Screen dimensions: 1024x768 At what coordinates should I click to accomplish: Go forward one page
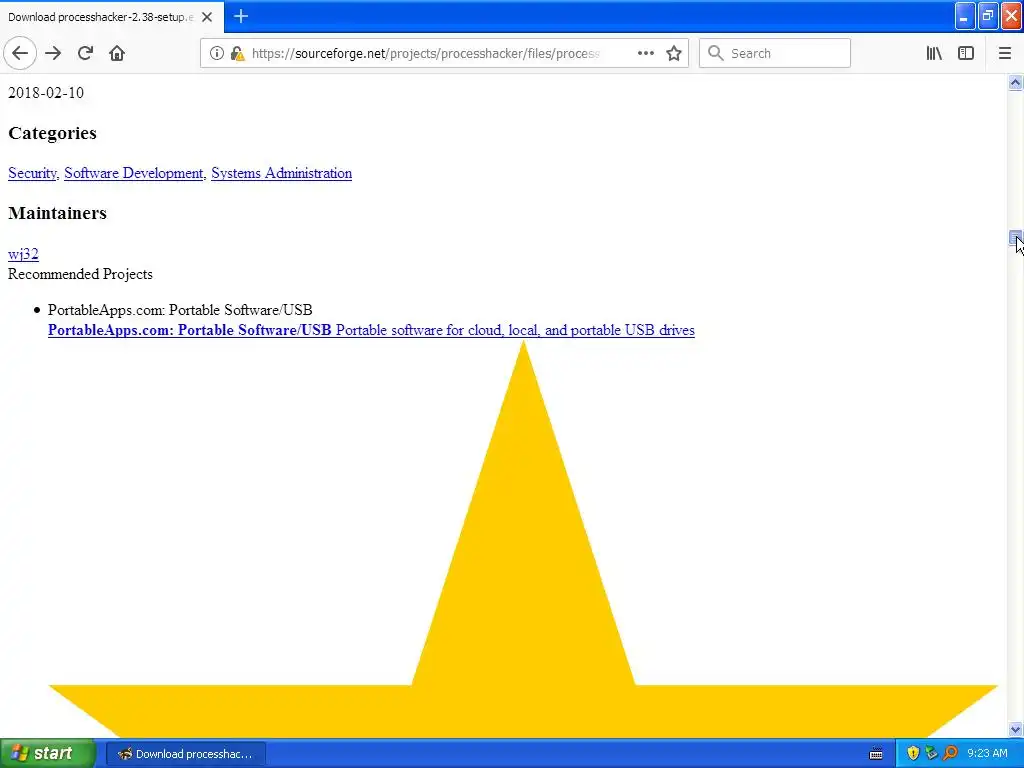click(x=53, y=53)
